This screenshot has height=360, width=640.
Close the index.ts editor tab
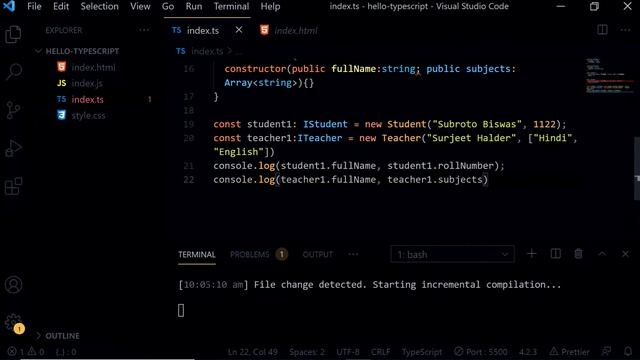pos(239,30)
